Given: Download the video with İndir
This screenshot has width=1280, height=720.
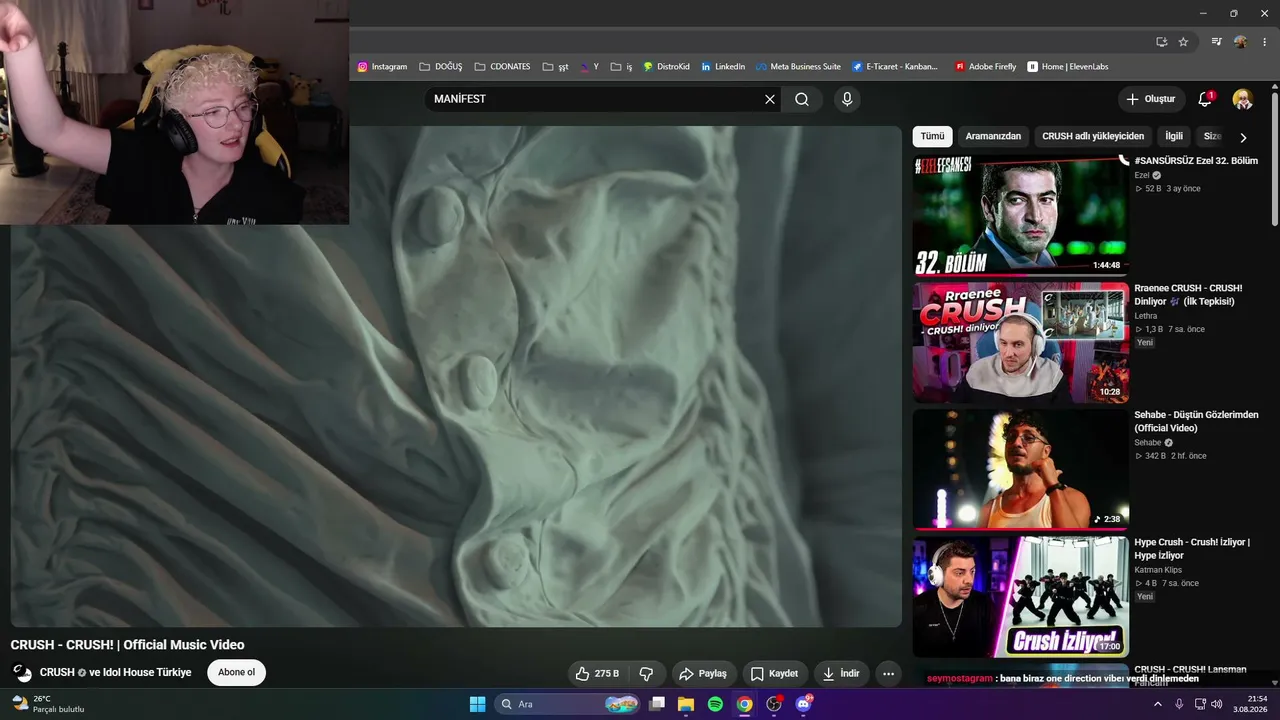Looking at the screenshot, I should pyautogui.click(x=840, y=674).
